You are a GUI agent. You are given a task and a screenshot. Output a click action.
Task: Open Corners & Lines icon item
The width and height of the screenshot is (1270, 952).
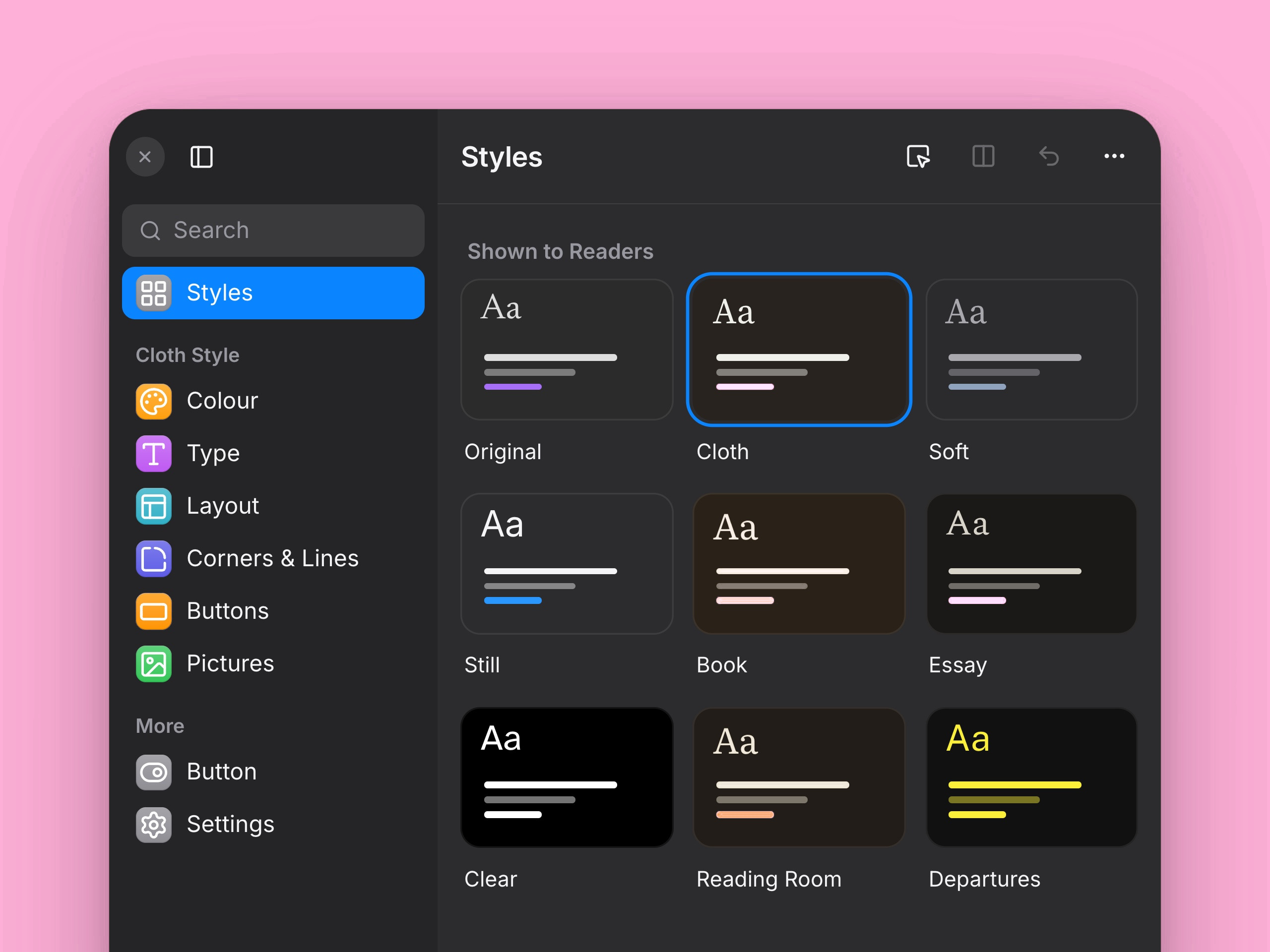pos(154,559)
